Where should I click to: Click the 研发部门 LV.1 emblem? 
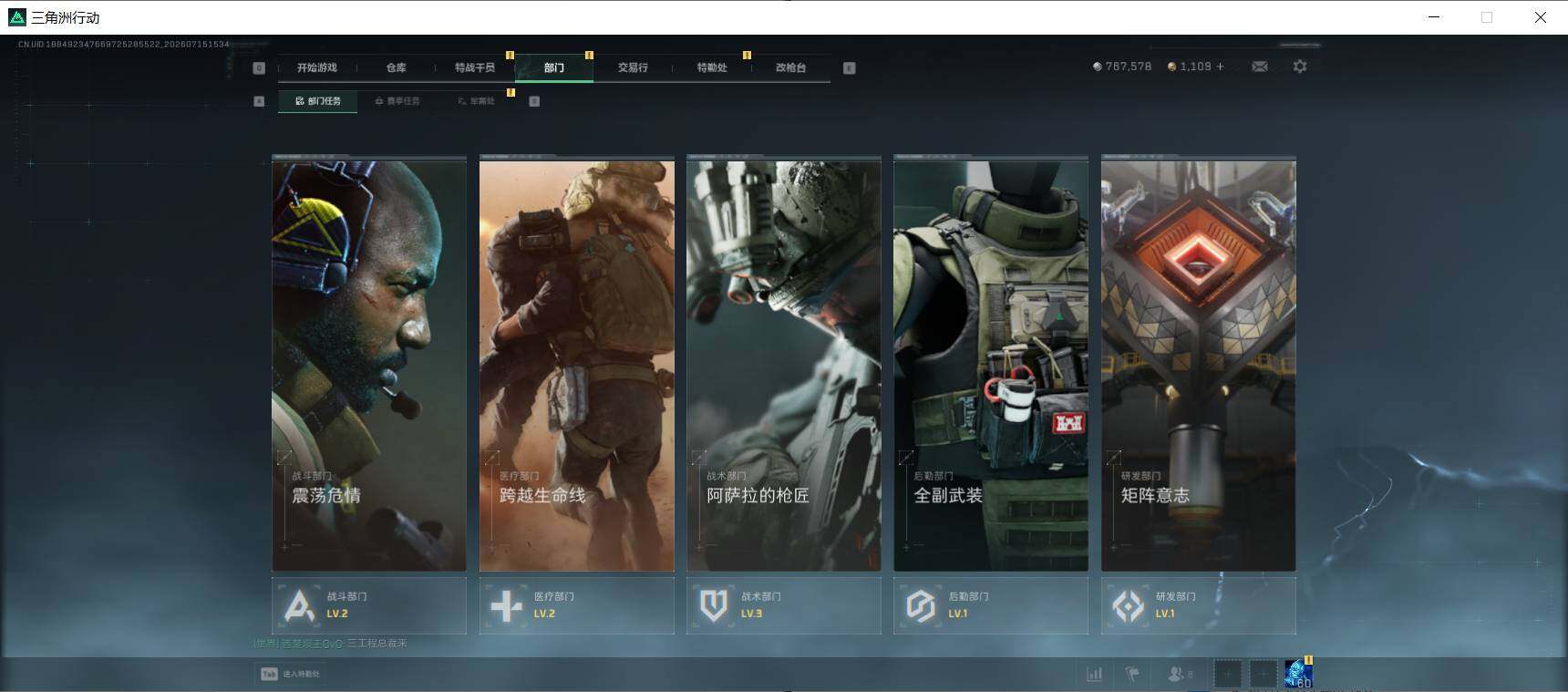coord(1128,605)
